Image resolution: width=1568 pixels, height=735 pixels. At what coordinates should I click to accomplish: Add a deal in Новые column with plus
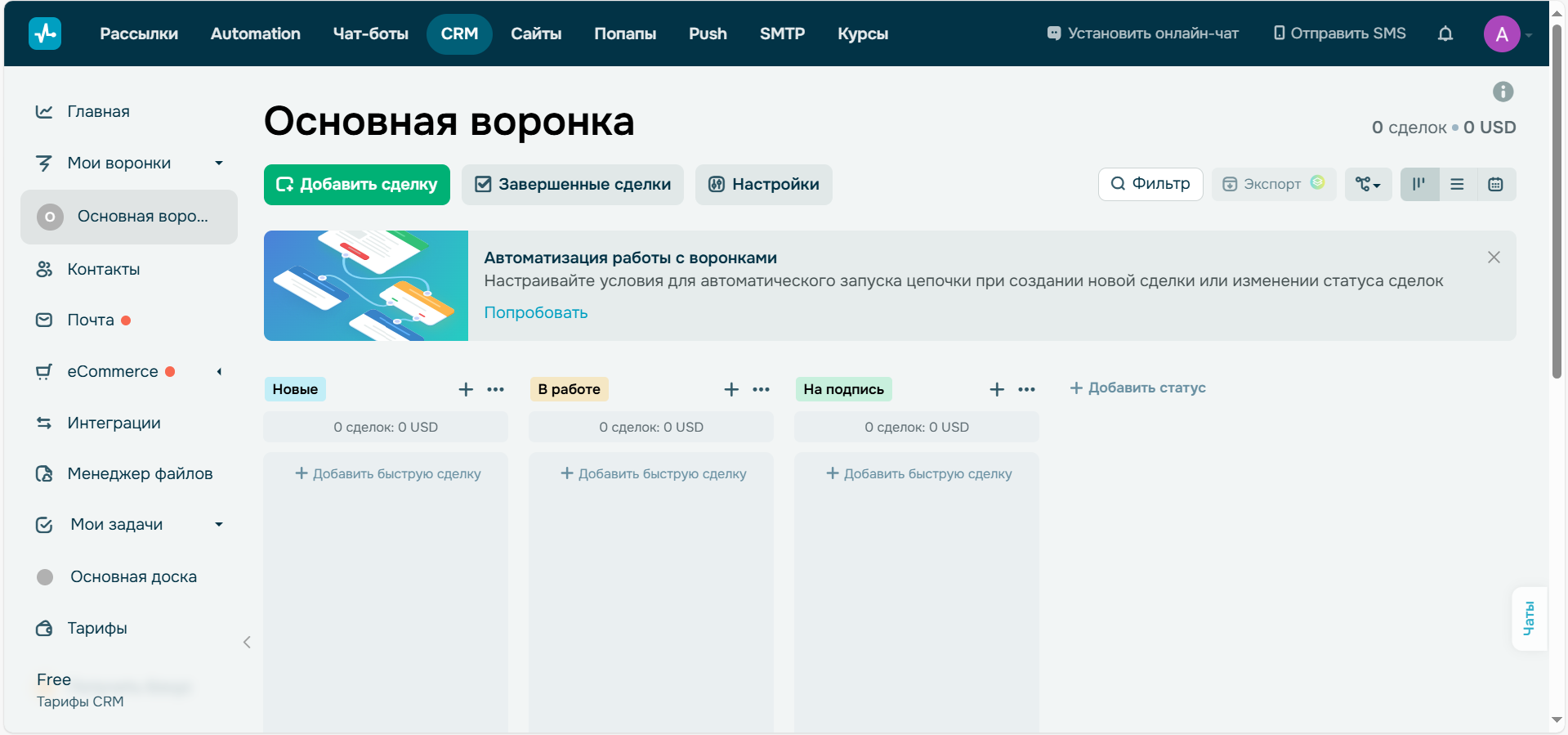466,389
